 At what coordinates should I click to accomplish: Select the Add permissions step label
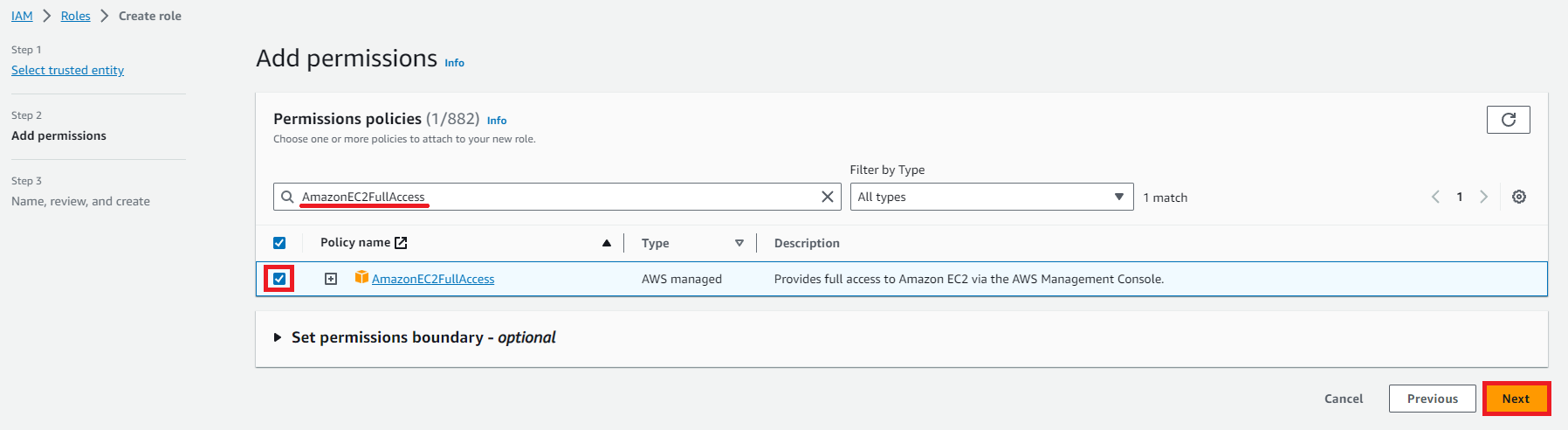point(58,135)
